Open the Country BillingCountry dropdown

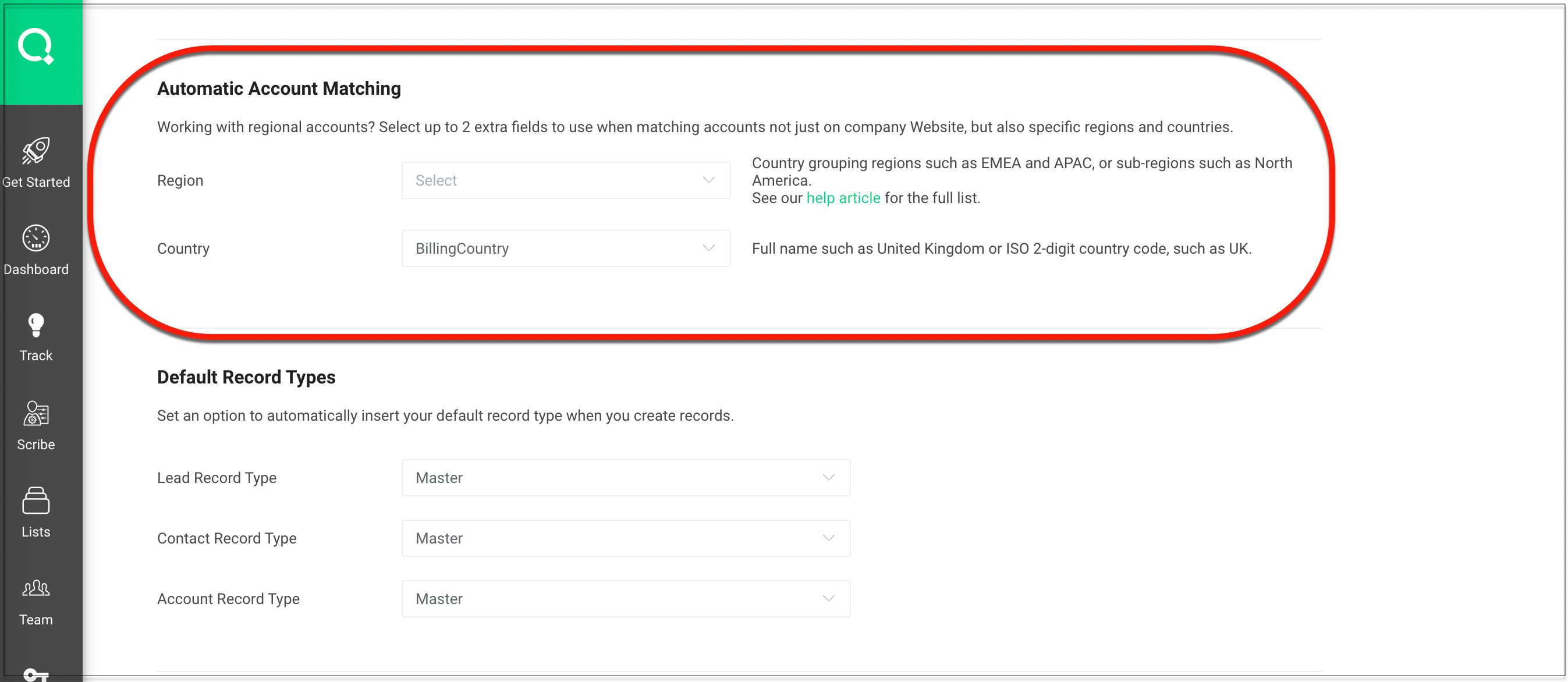pyautogui.click(x=565, y=249)
